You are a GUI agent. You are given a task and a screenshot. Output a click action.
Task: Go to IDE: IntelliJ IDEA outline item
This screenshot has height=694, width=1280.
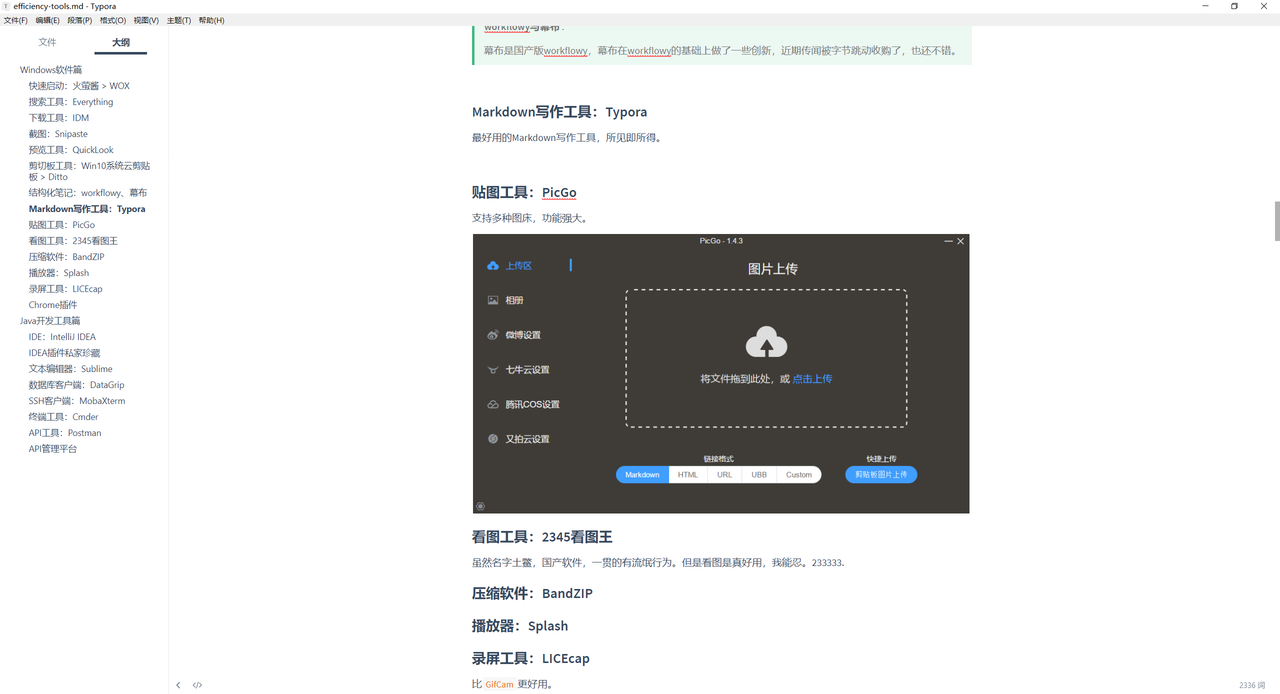62,337
